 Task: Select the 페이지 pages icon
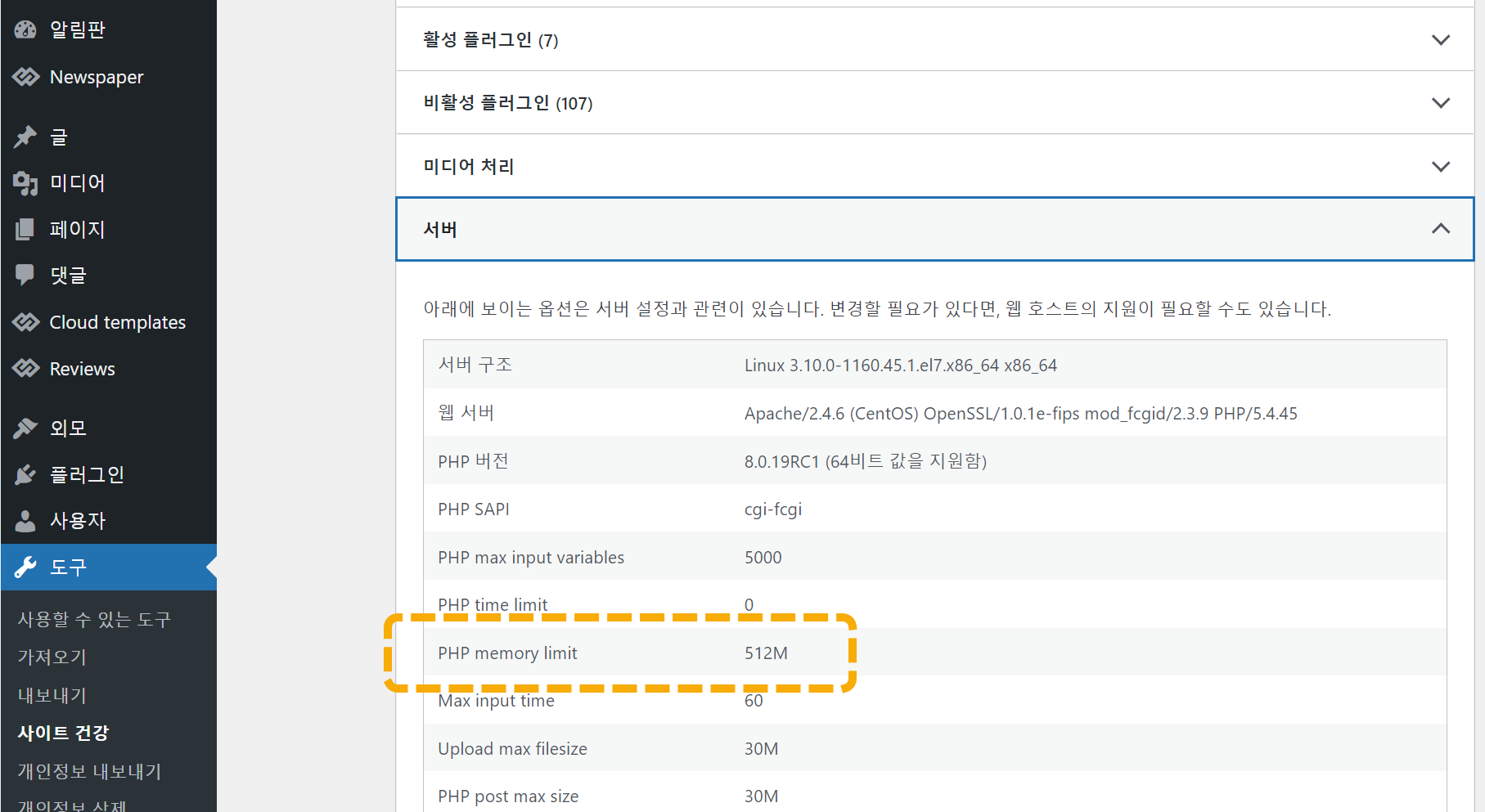pos(25,229)
